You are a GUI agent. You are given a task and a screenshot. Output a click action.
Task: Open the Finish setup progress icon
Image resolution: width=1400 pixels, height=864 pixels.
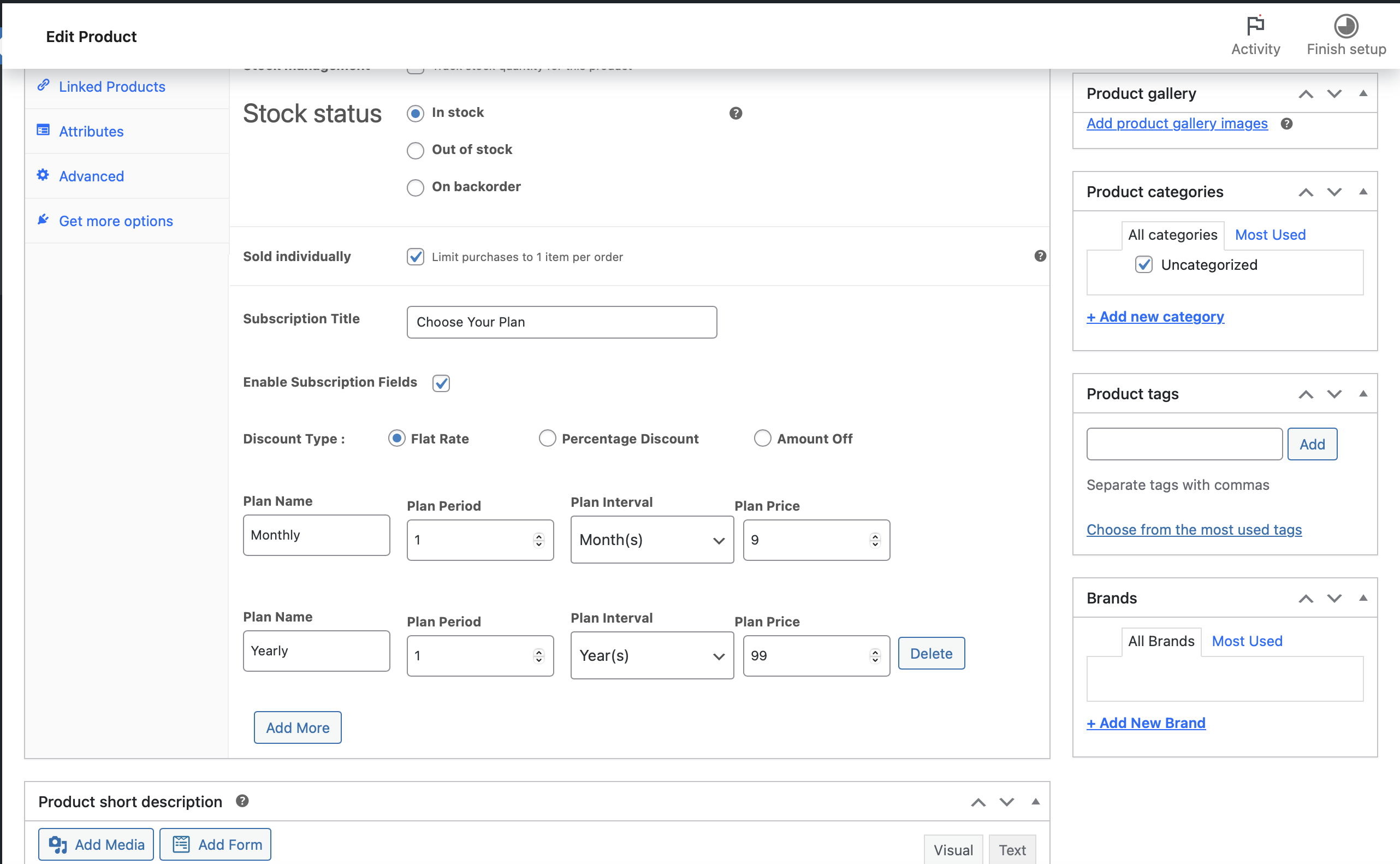(x=1346, y=26)
